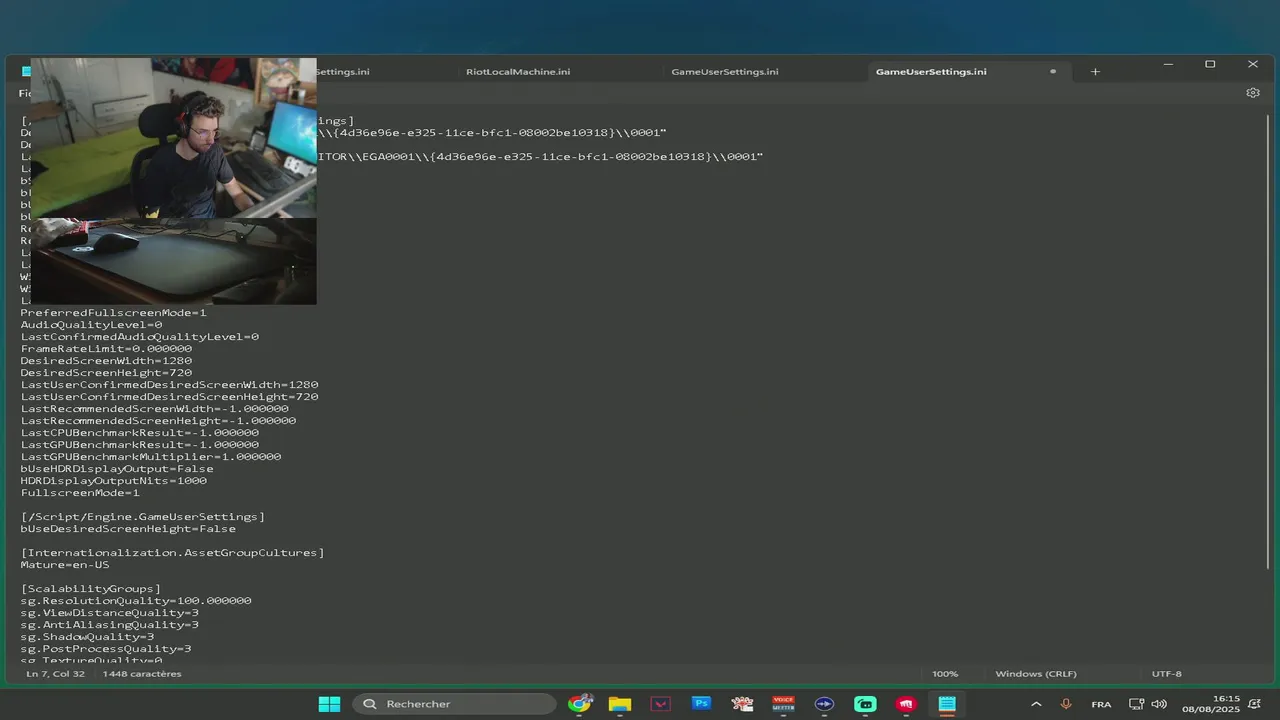Viewport: 1280px width, 720px height.
Task: Select active GameUserSettings.ini tab
Action: pyautogui.click(x=931, y=72)
